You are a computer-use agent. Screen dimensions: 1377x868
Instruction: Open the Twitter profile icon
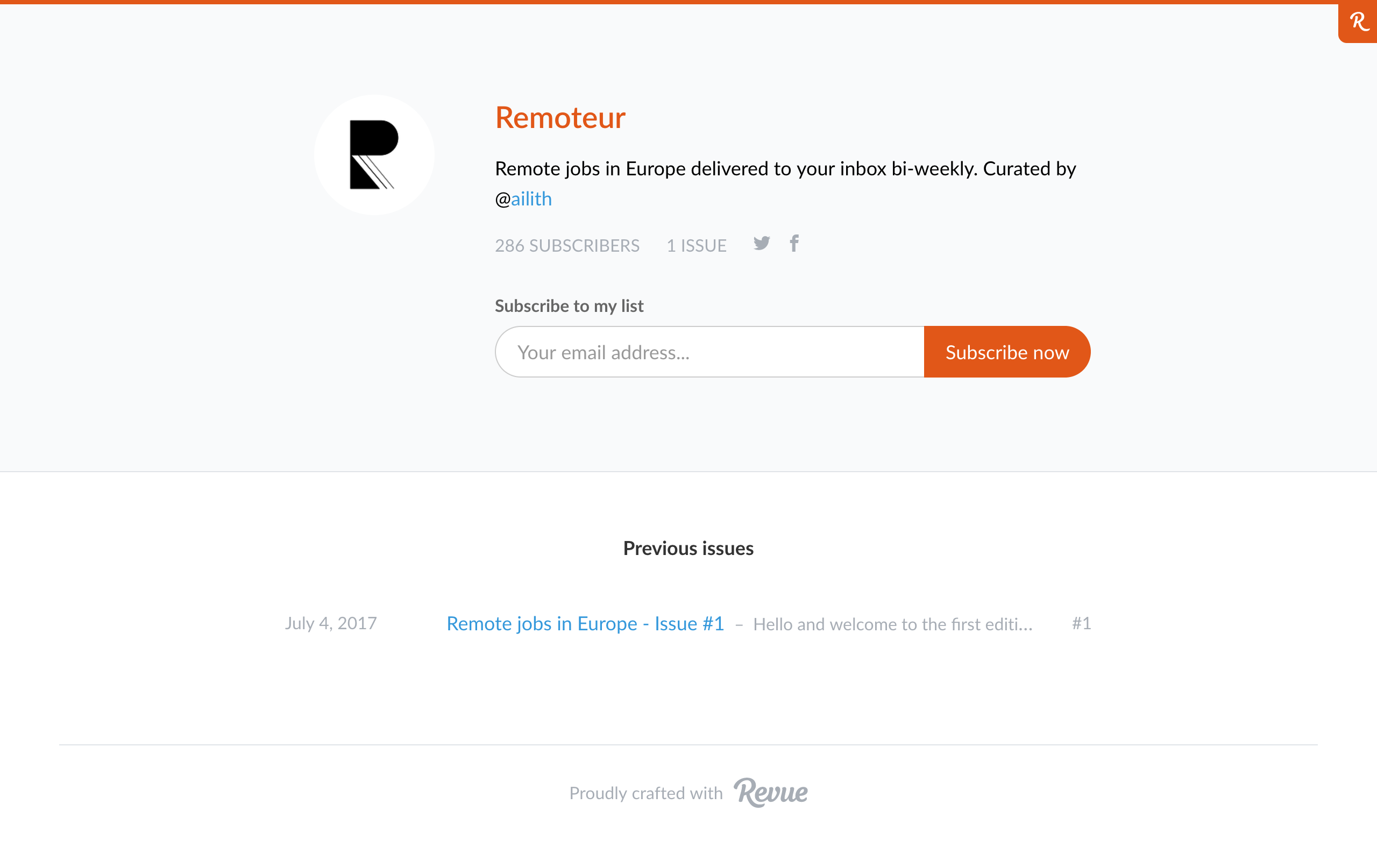761,244
